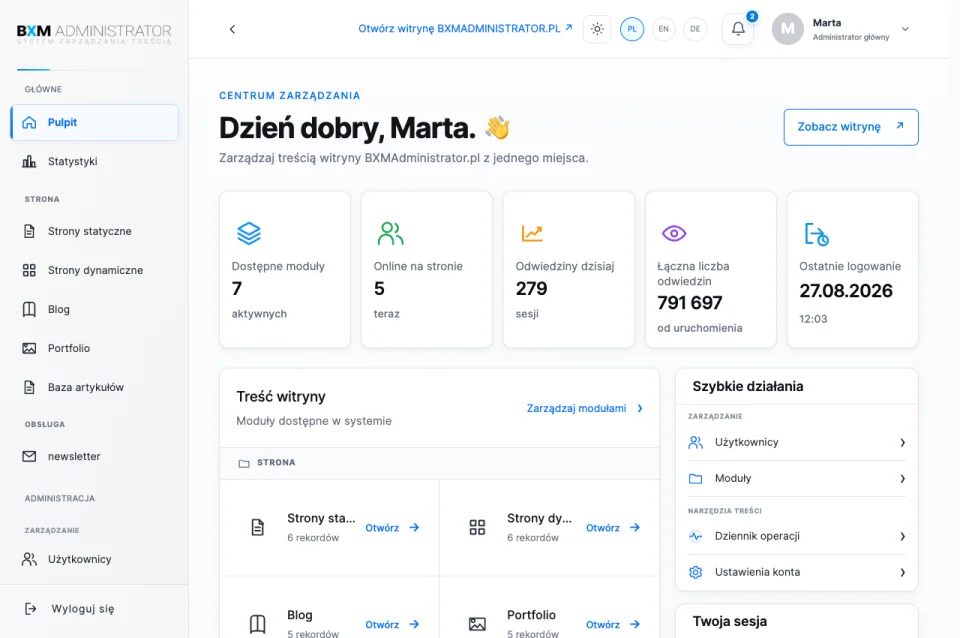Click Ustawienia konta gear icon
960x638 pixels.
696,572
